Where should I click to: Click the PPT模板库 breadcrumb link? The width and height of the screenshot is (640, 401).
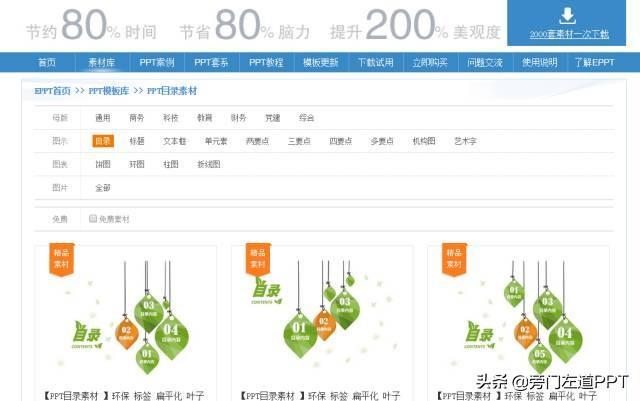click(109, 91)
